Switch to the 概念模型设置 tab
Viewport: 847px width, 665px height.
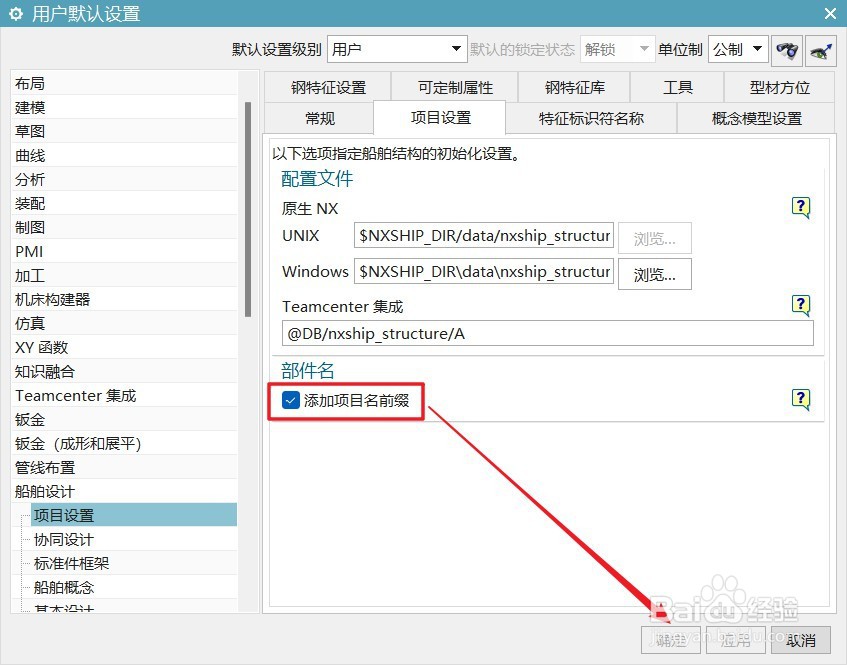tap(755, 118)
